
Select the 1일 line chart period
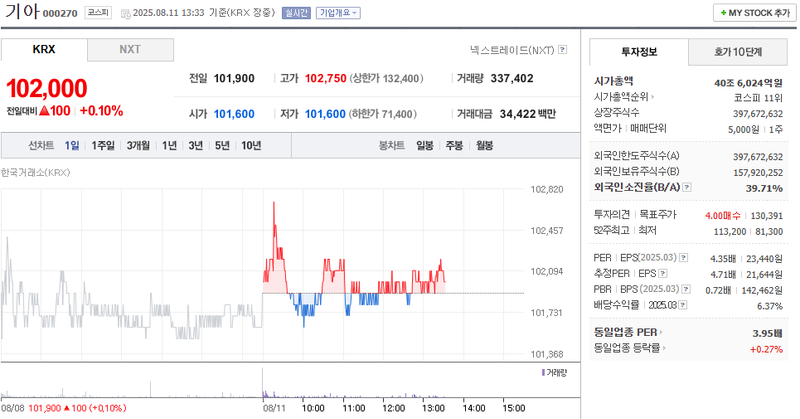[x=72, y=145]
